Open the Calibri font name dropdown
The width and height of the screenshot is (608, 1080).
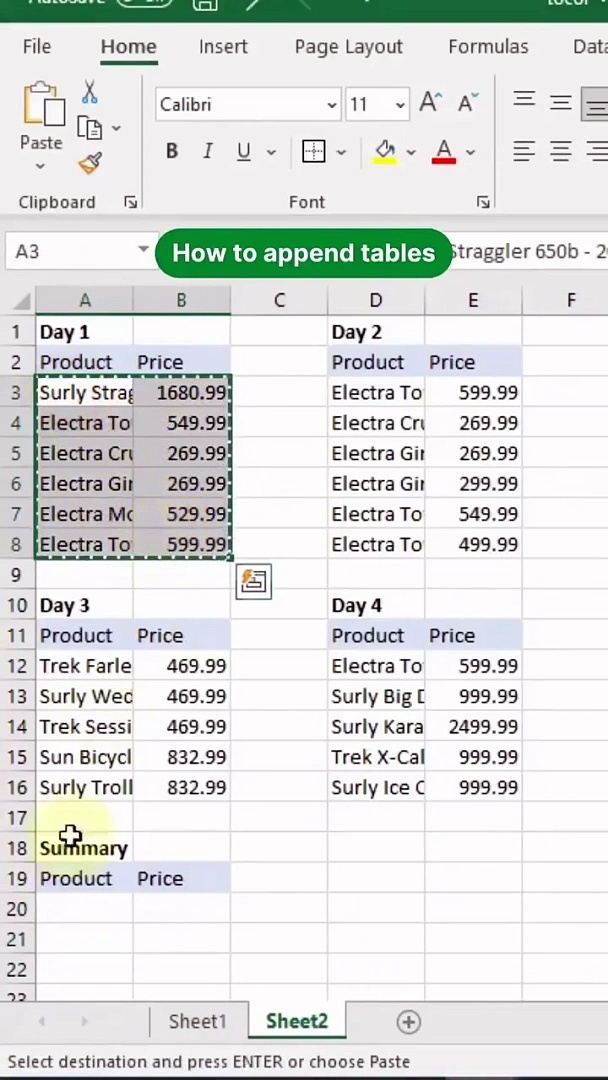(x=332, y=105)
